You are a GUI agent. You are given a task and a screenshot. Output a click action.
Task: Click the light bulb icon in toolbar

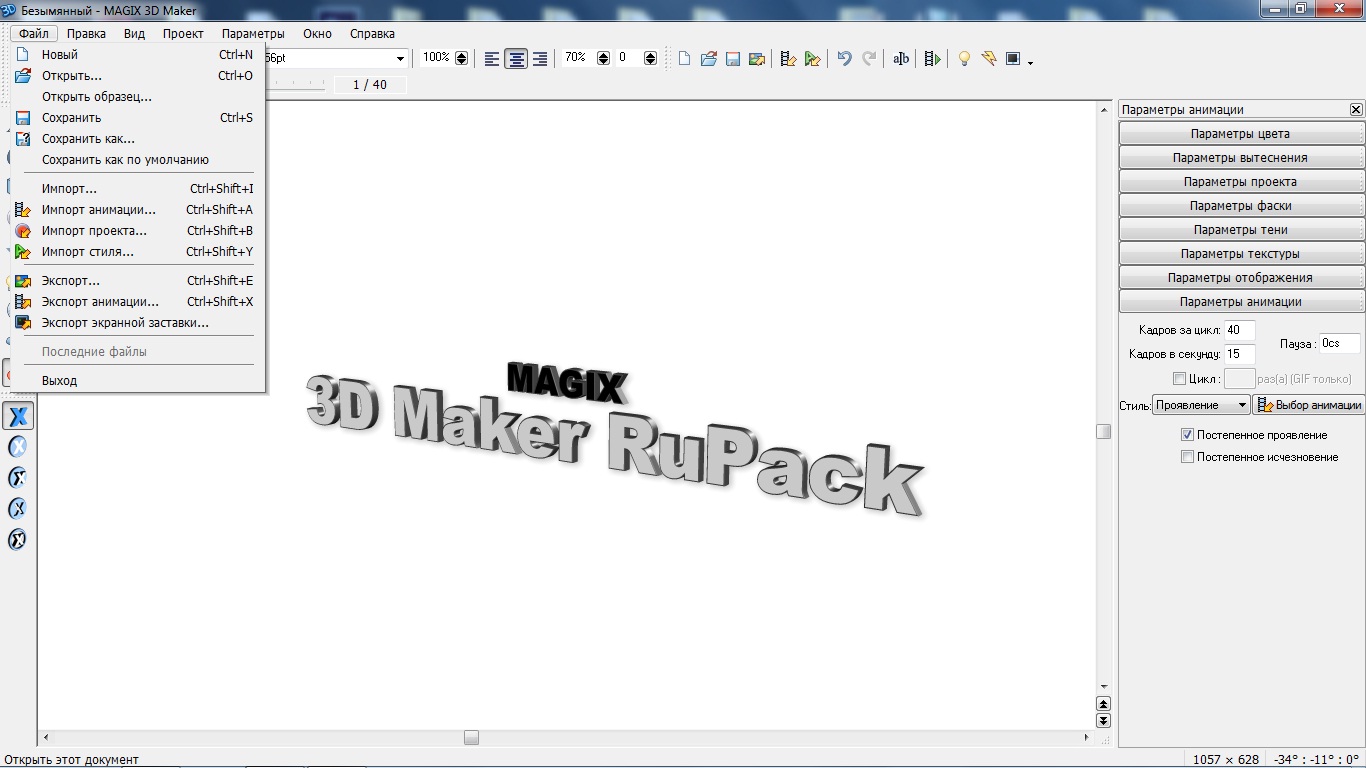[964, 59]
